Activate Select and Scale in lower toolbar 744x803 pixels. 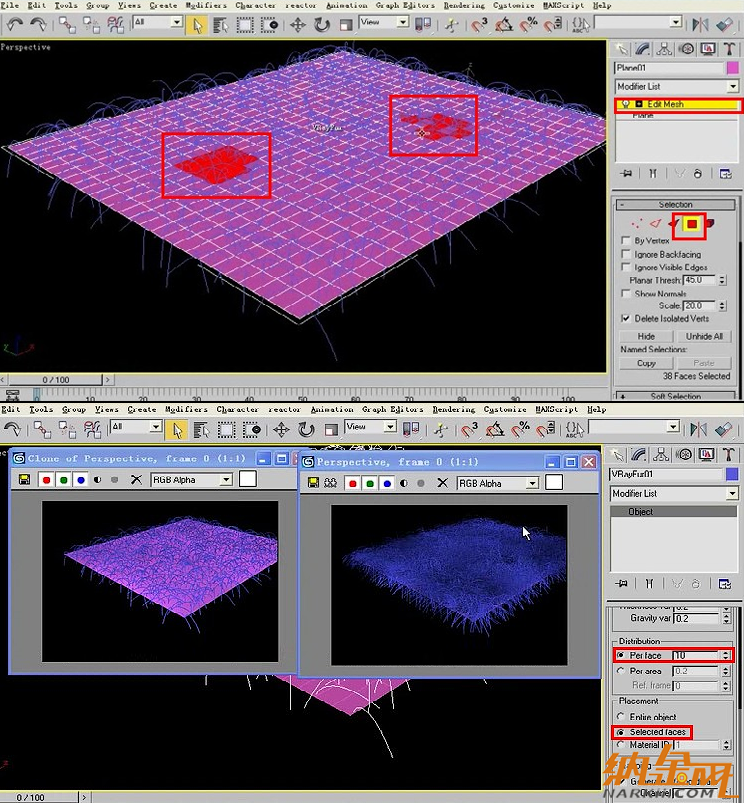(330, 430)
